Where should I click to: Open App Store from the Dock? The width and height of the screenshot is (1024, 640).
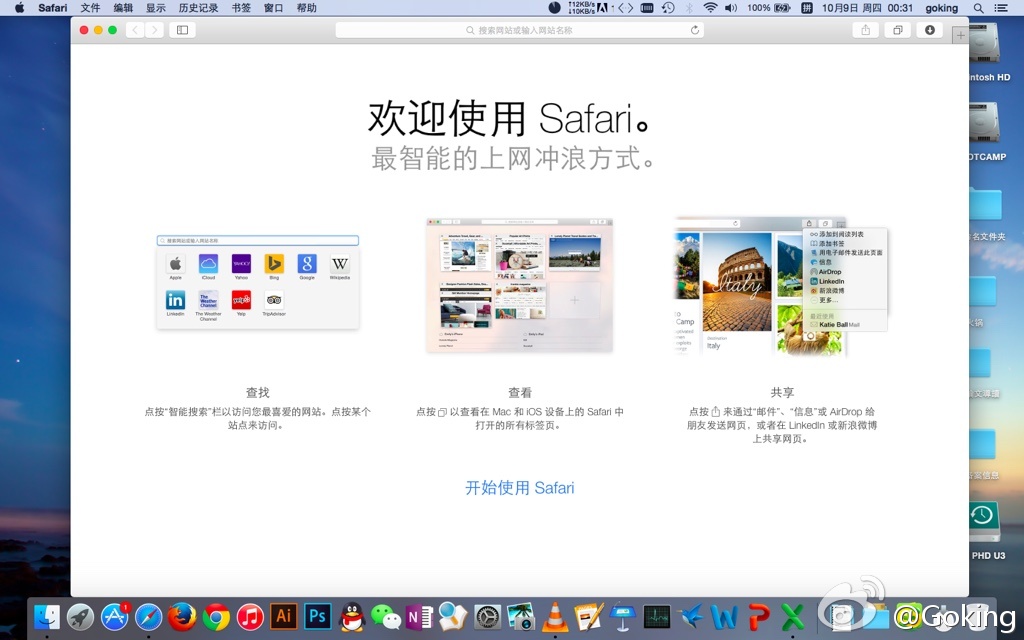pyautogui.click(x=115, y=616)
